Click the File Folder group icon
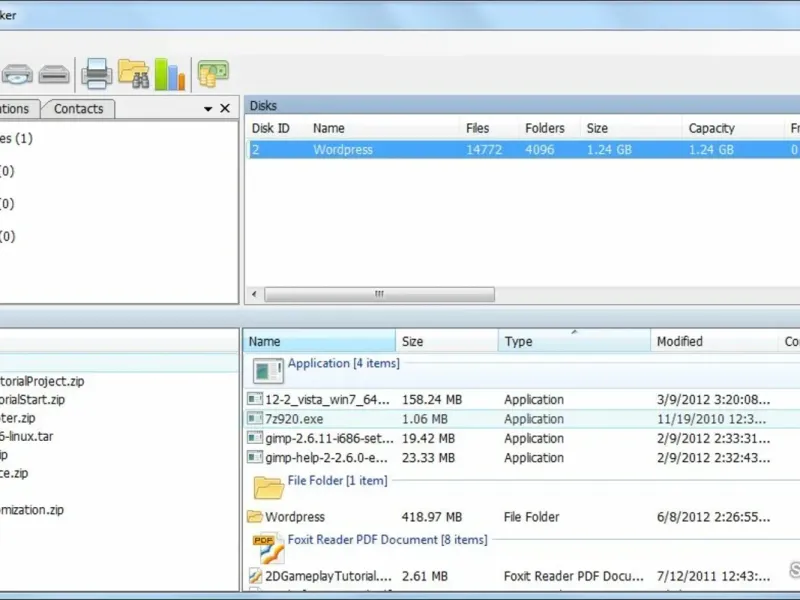The width and height of the screenshot is (800, 600). click(268, 487)
